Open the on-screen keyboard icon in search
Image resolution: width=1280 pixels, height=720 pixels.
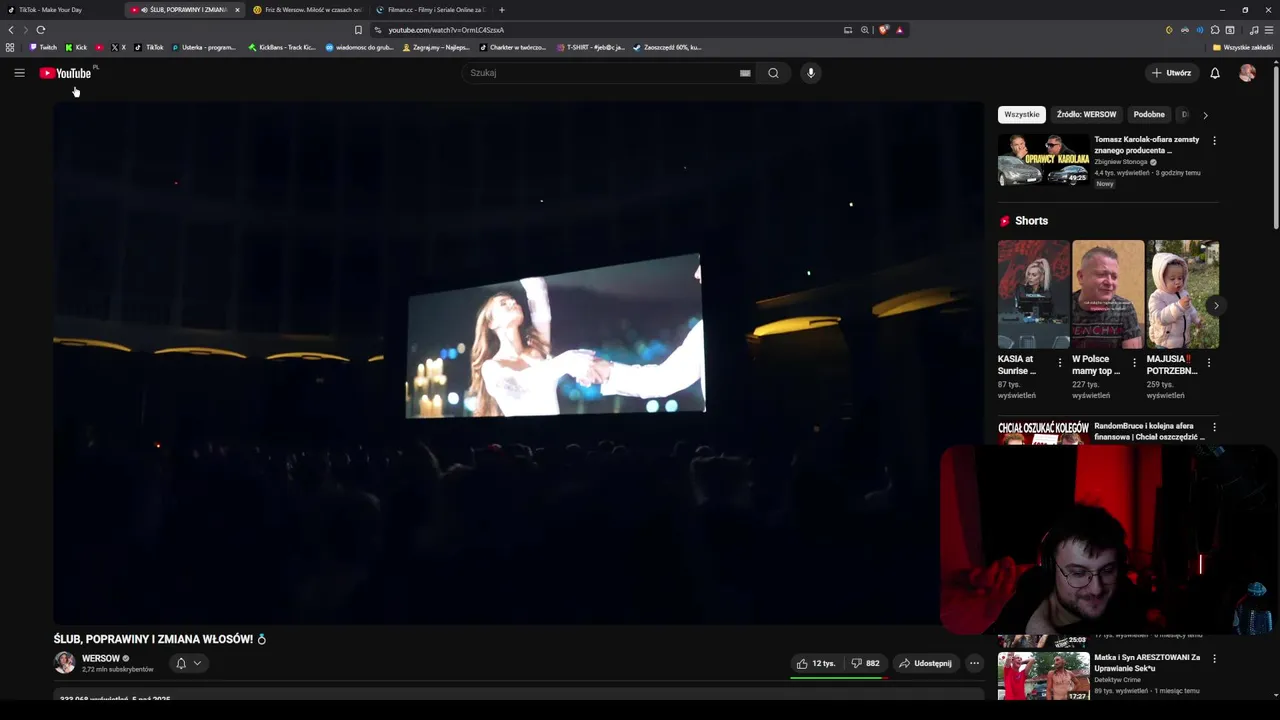coord(745,73)
